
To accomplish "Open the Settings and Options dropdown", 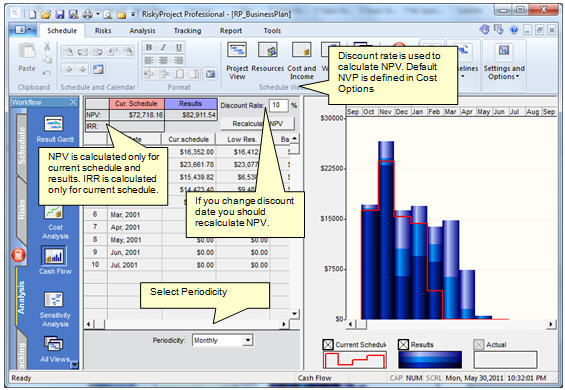I will tap(504, 61).
